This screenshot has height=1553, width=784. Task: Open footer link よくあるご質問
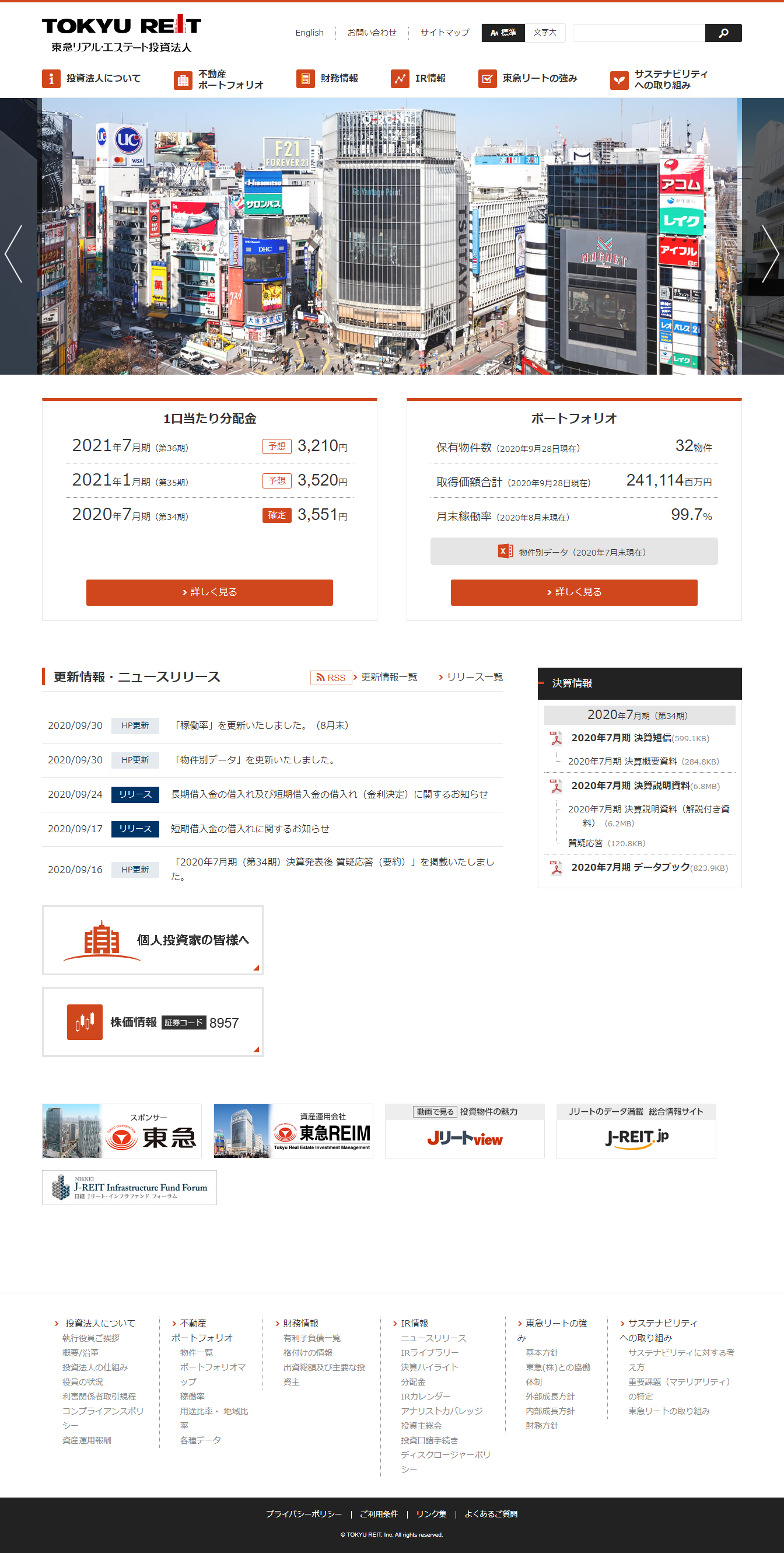click(x=491, y=1514)
